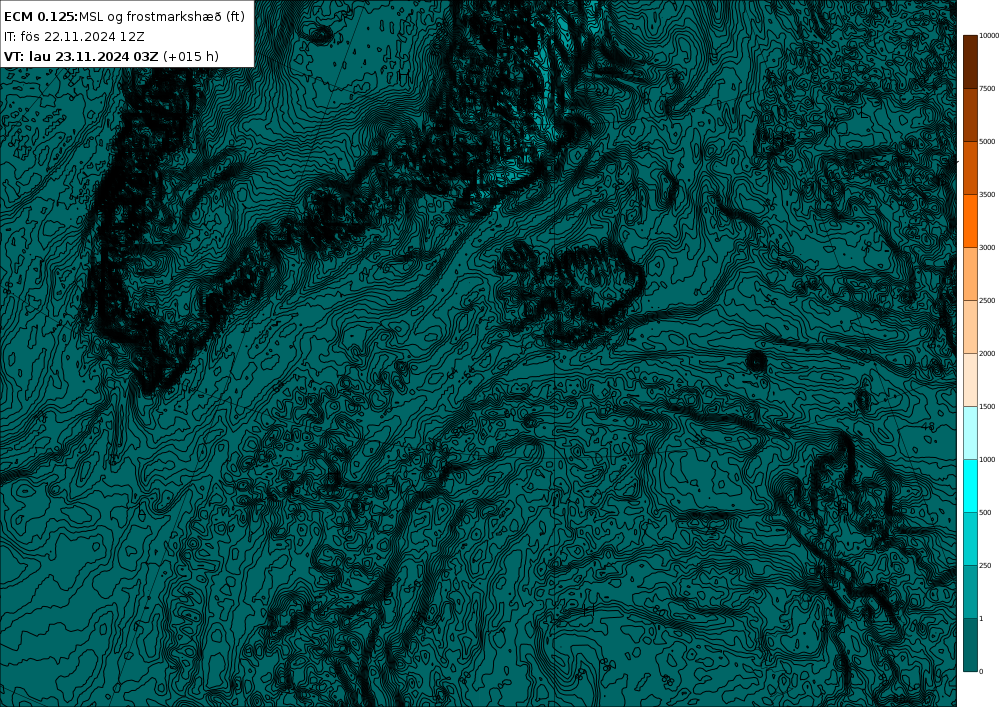
Task: Select the turquoise 250–500 colorbar segment
Action: (970, 539)
